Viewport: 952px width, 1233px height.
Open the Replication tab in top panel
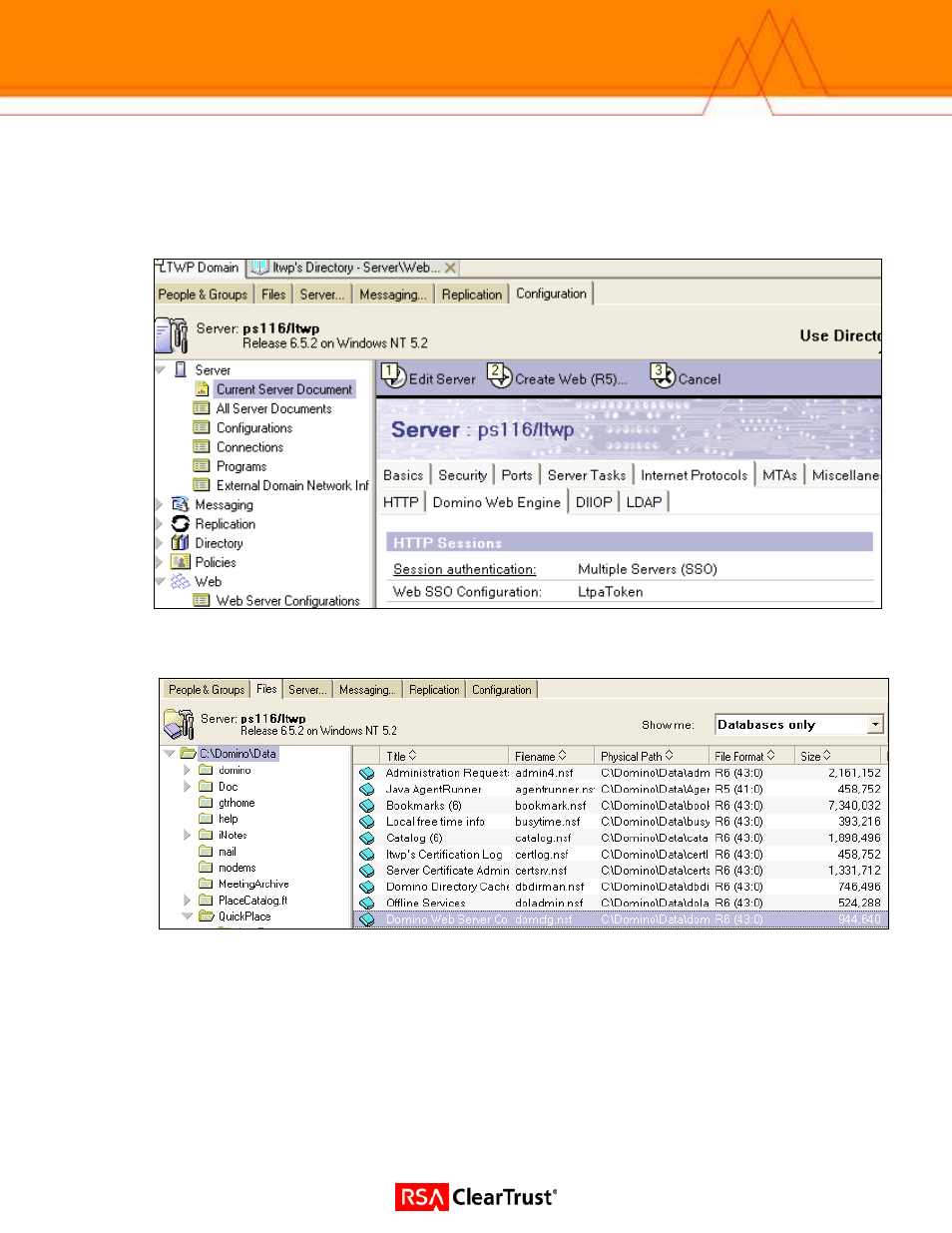point(472,295)
